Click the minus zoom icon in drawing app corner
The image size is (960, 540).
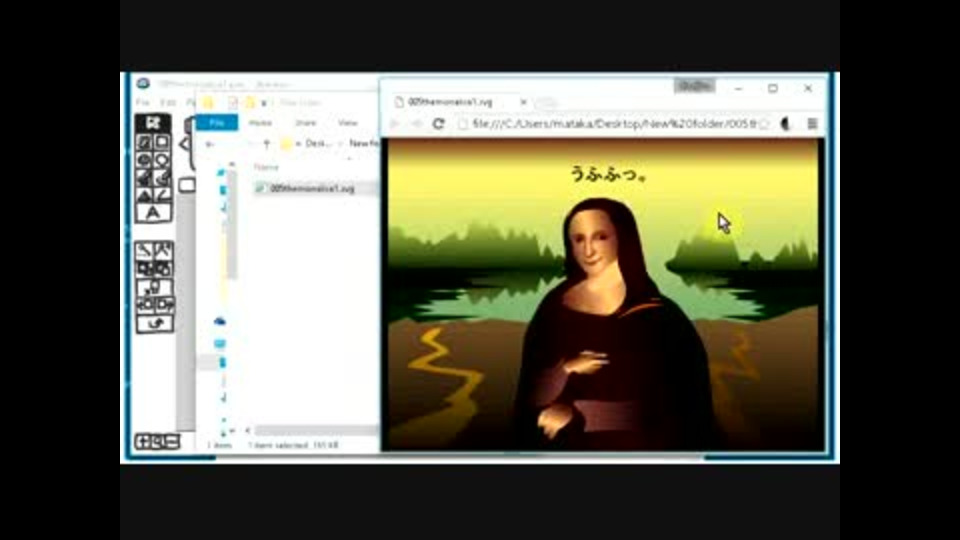tap(173, 441)
